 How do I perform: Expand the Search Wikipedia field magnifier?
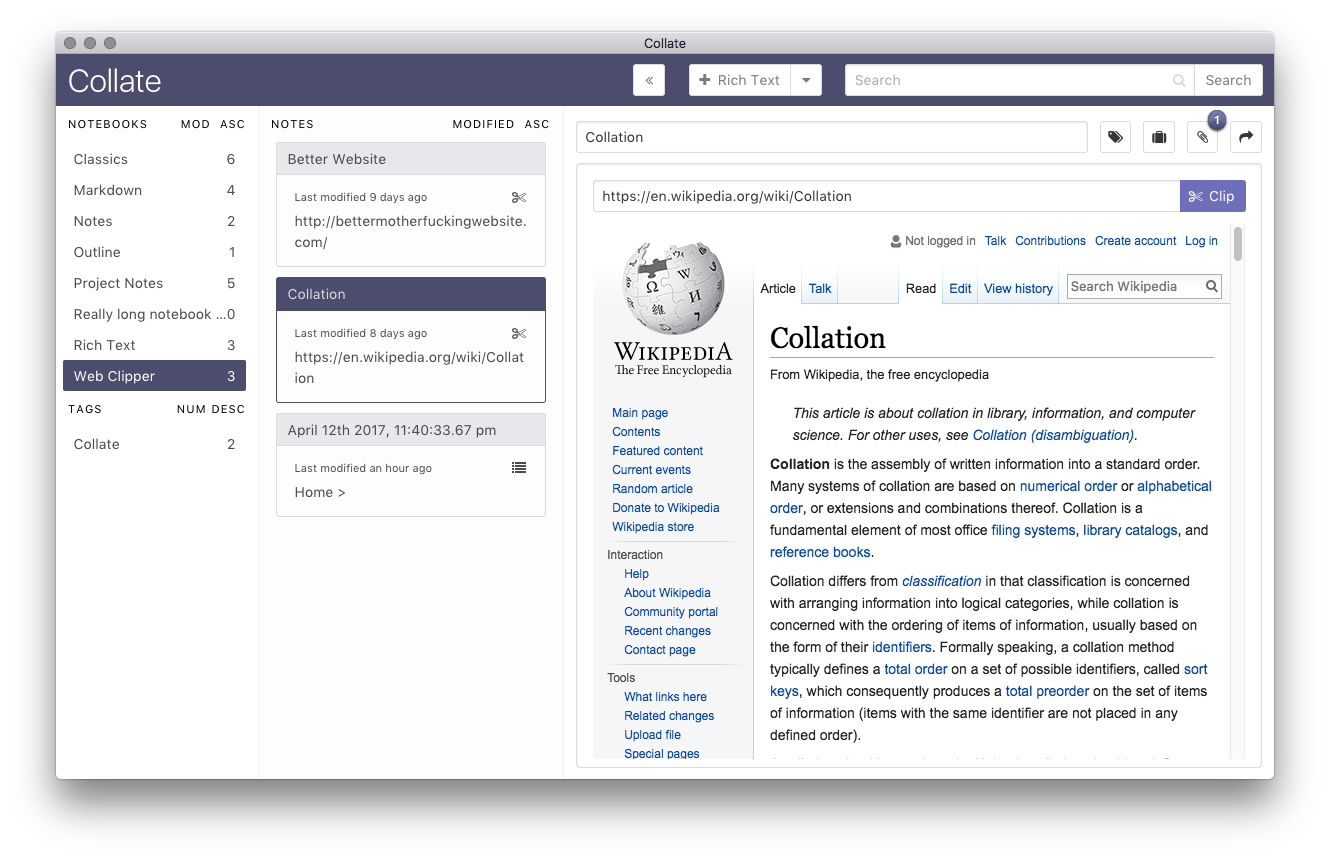pyautogui.click(x=1210, y=286)
